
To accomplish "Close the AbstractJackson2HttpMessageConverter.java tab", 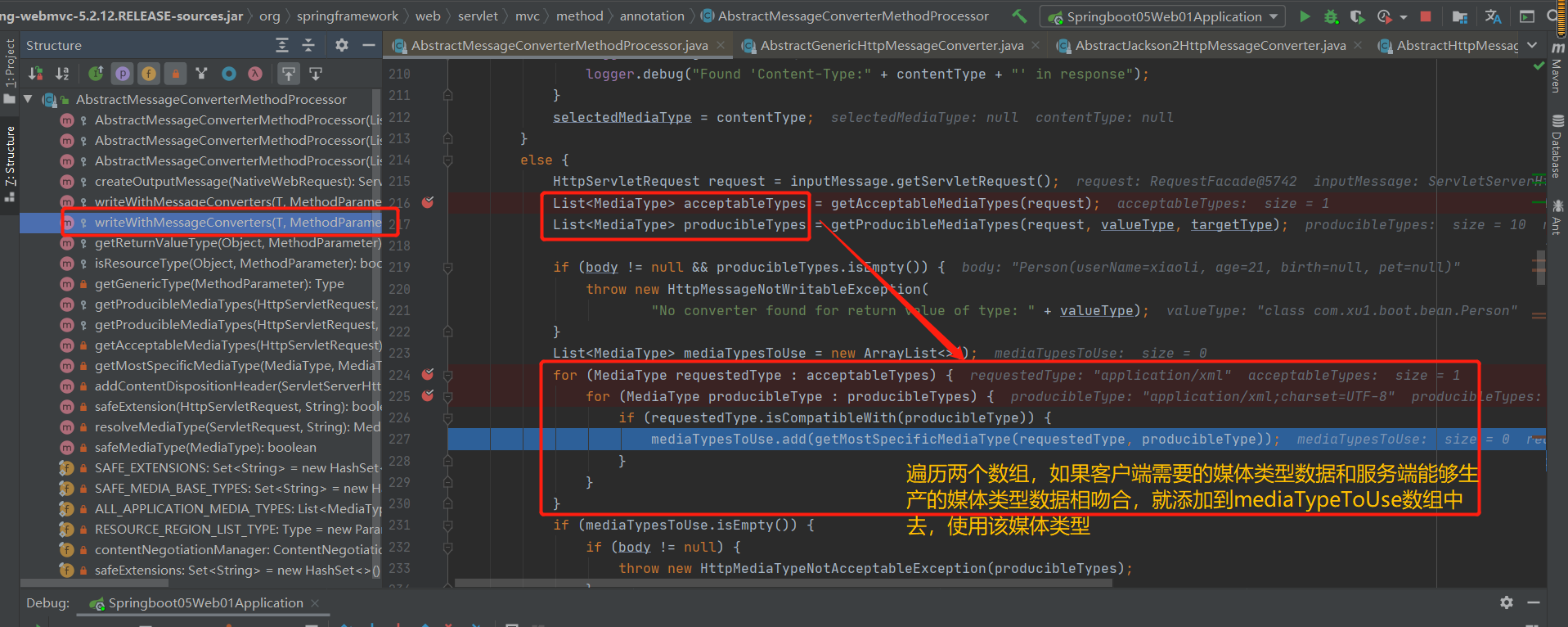I will coord(1358,46).
